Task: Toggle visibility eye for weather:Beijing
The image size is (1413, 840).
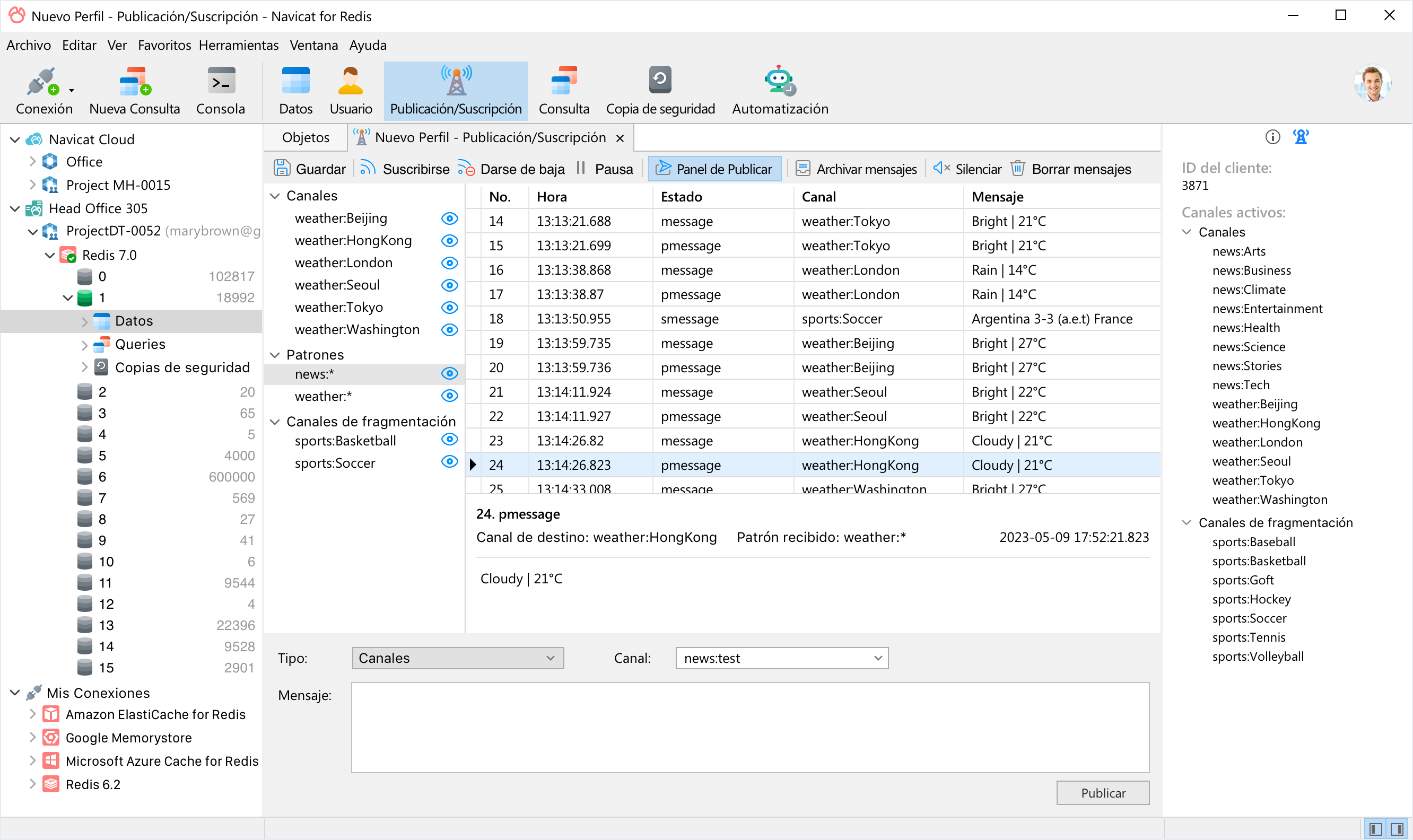Action: (x=449, y=218)
